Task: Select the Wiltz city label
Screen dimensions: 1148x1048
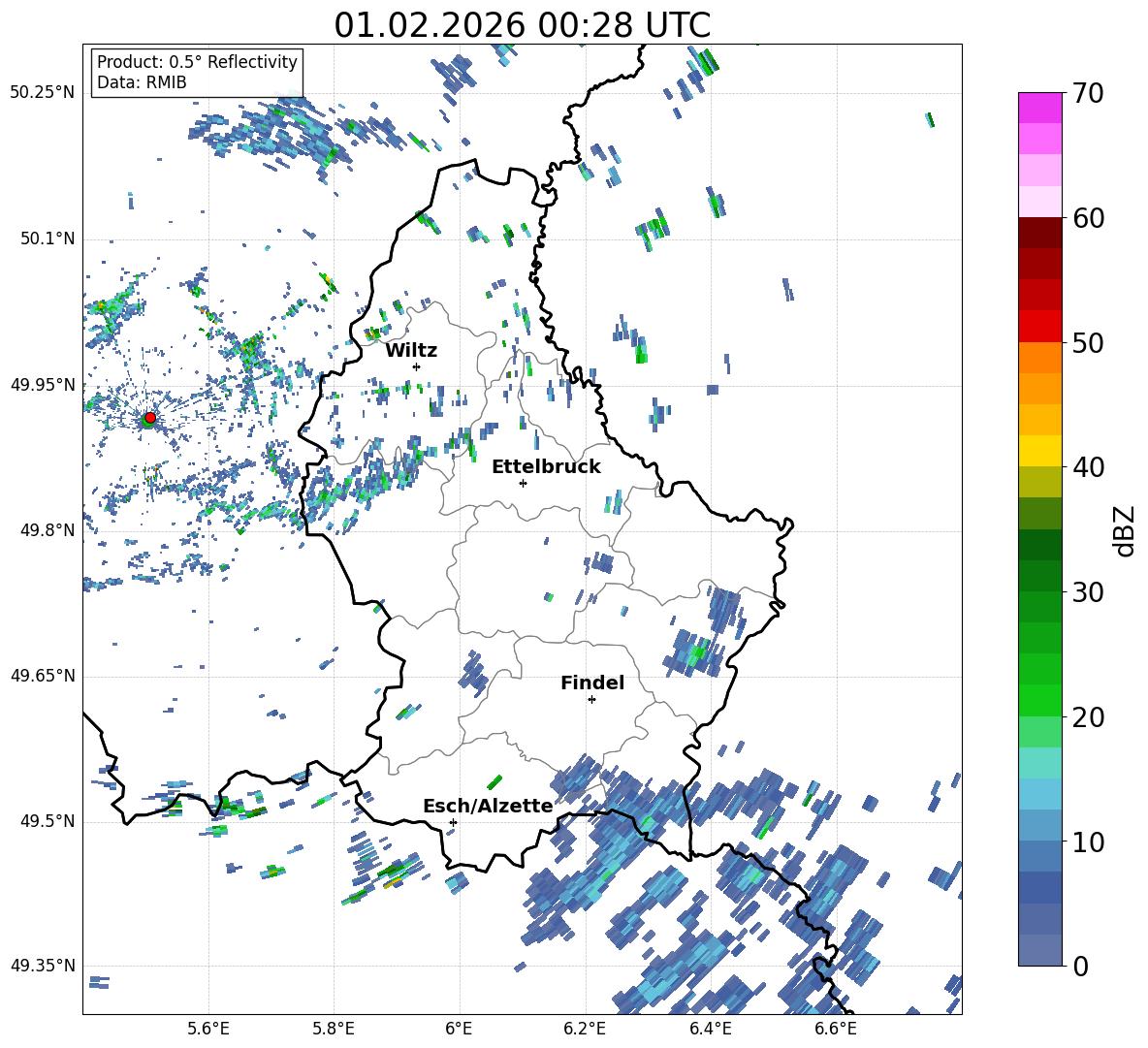Action: (411, 350)
